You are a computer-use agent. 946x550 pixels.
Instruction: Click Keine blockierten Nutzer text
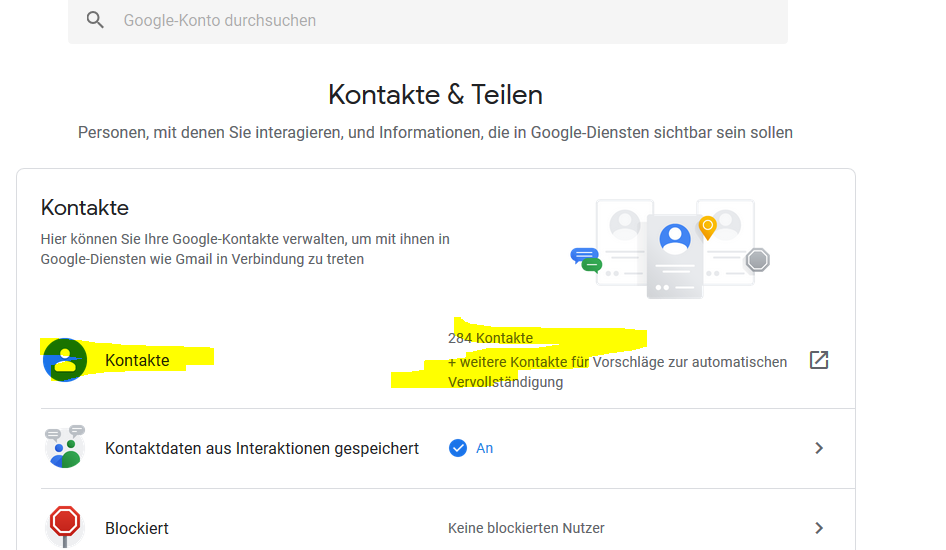526,528
